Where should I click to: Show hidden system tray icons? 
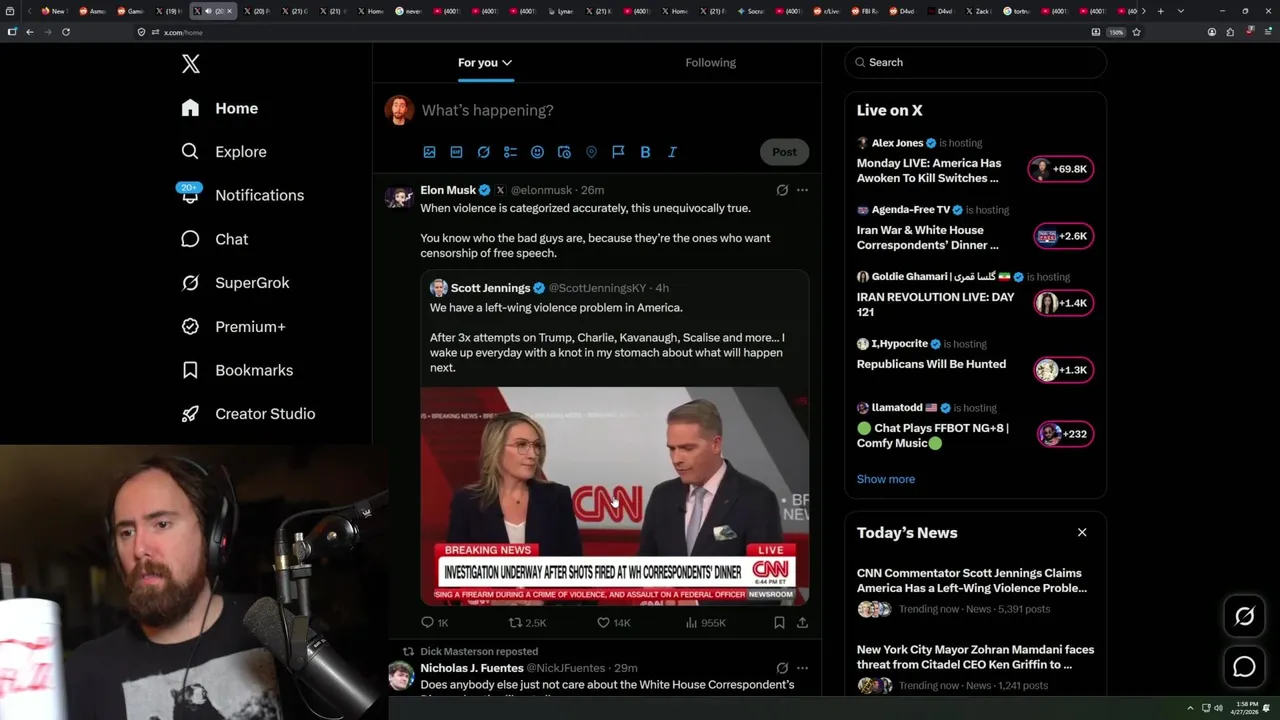[x=1190, y=708]
